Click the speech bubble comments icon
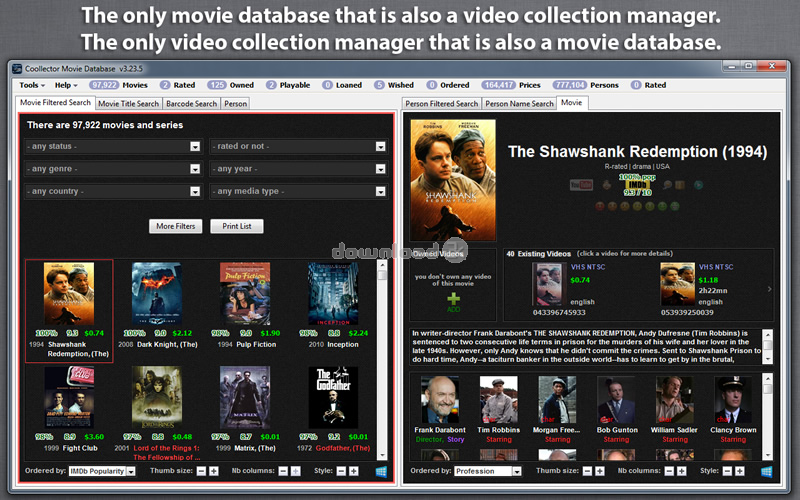This screenshot has width=800, height=500. click(667, 185)
